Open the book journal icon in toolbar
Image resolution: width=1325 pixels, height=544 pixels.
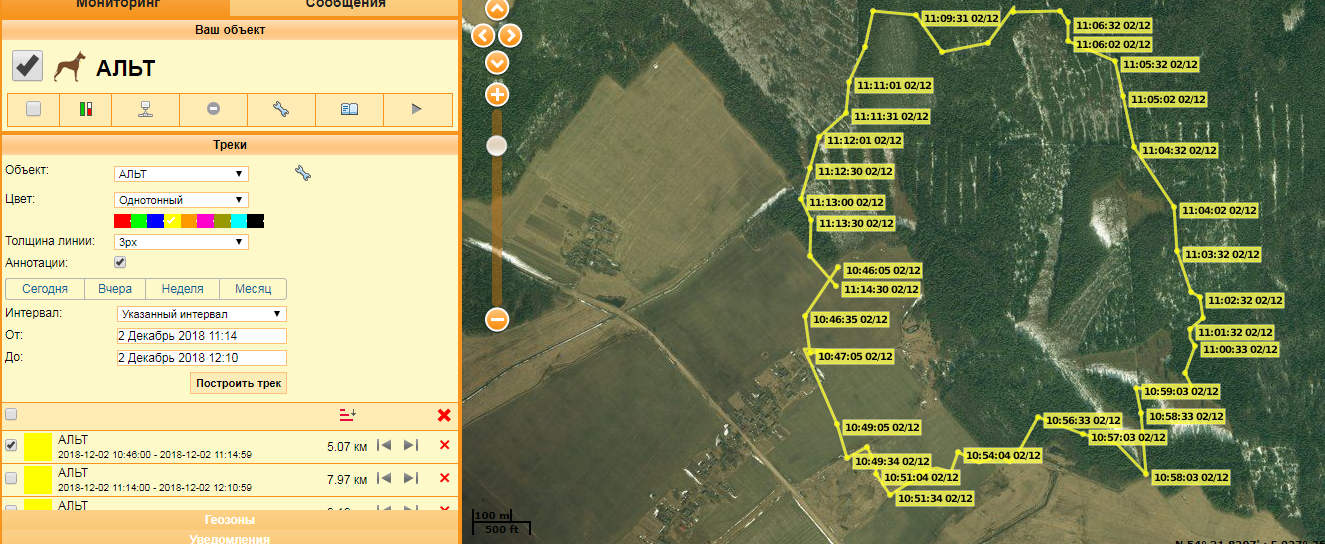tap(349, 109)
